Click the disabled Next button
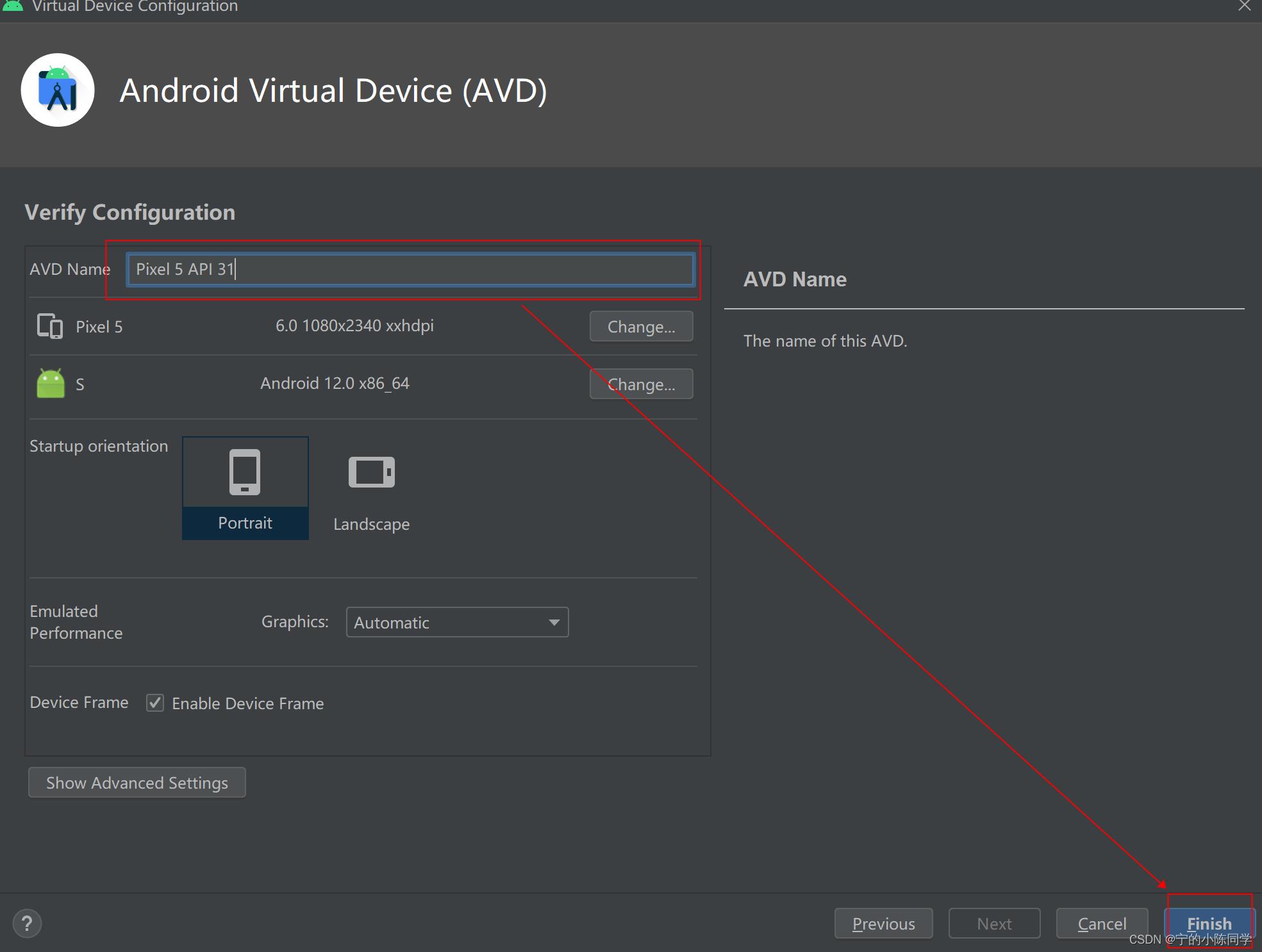 pos(994,924)
